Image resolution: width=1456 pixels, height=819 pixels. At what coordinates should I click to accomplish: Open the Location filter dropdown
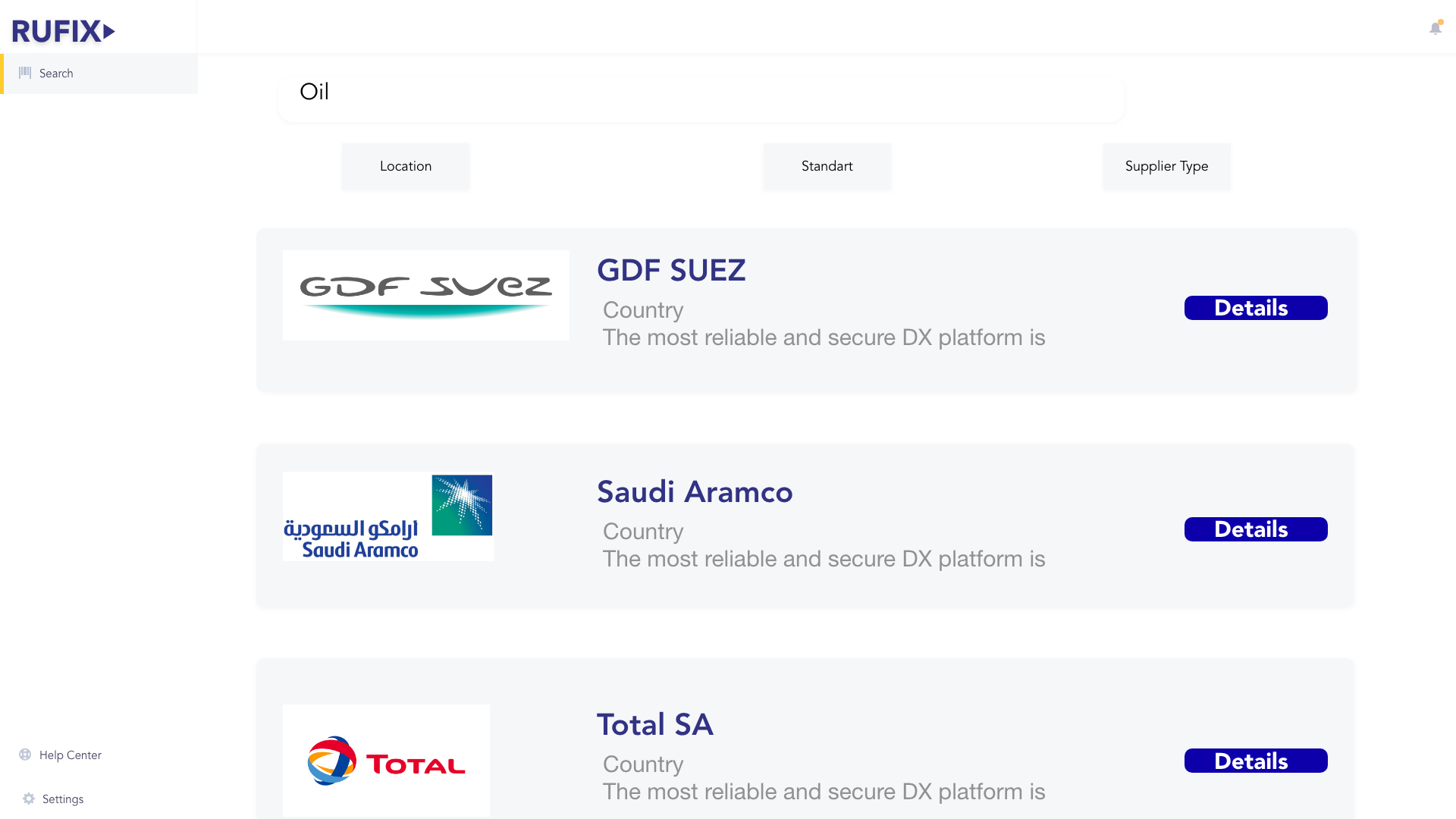click(x=405, y=166)
